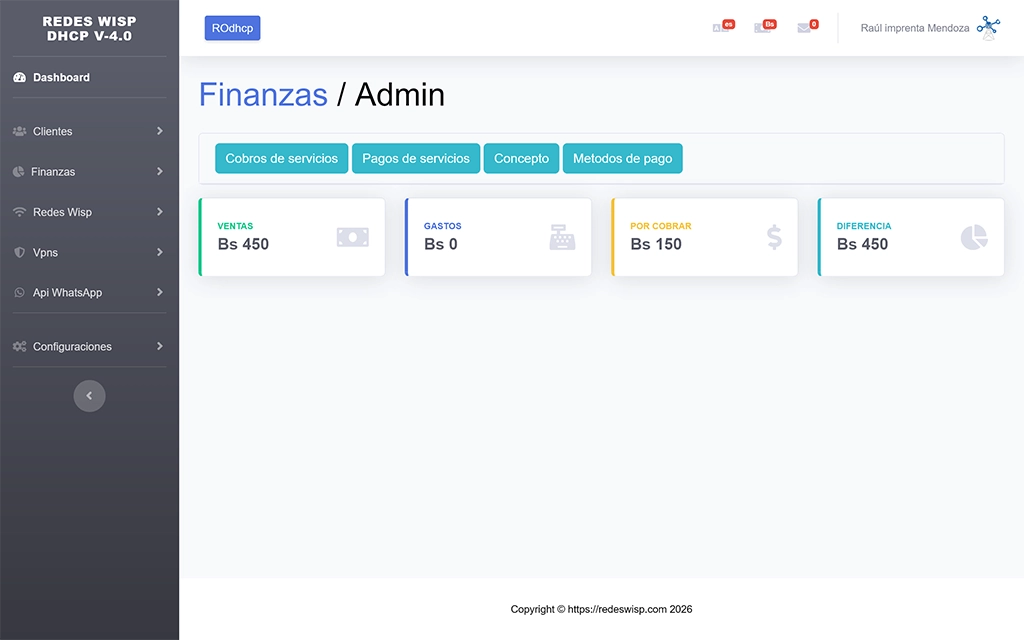Expand the Clientes sidebar menu
Screen dimensions: 1024x640
coord(88,132)
